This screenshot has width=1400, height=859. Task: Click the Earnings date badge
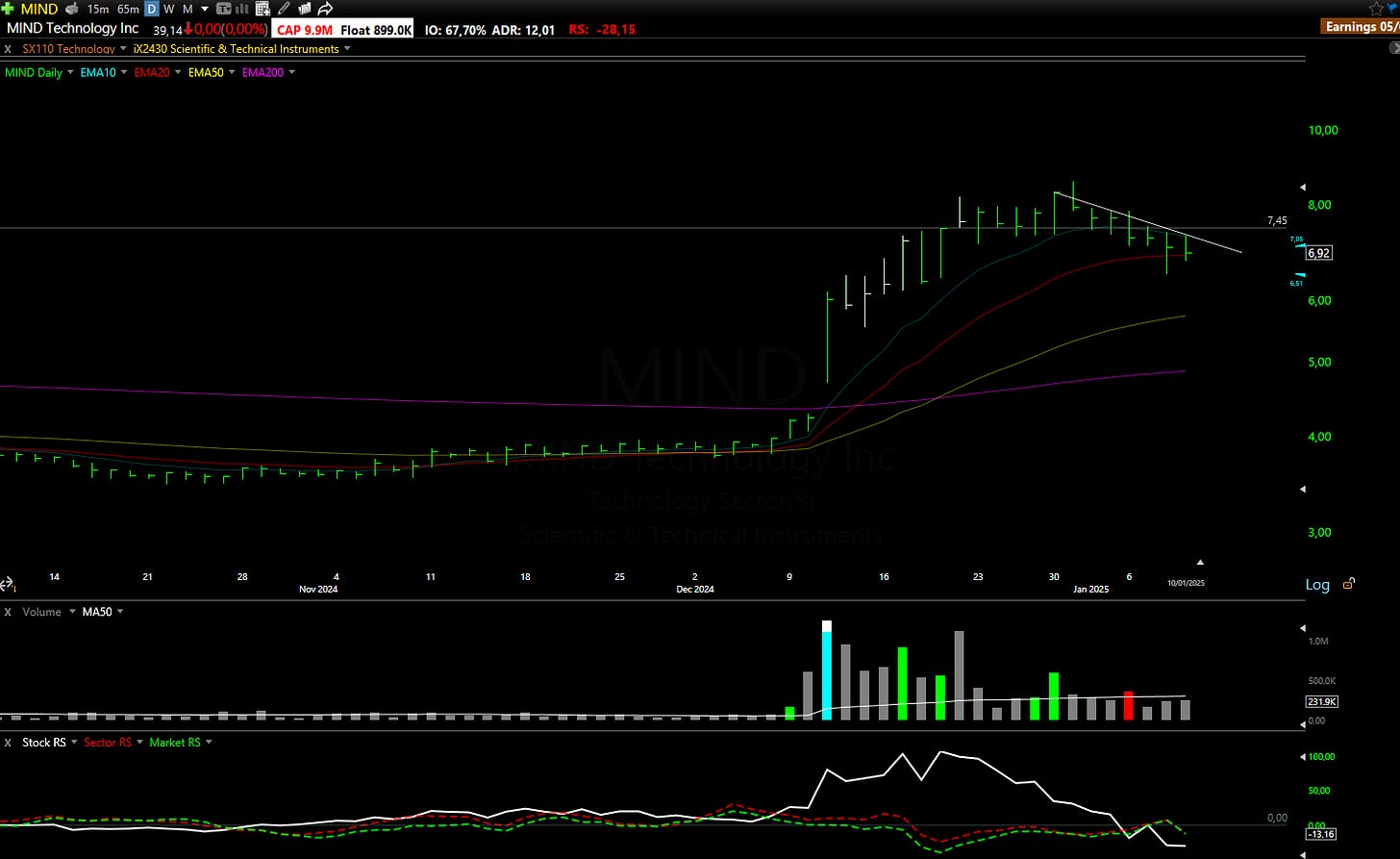pyautogui.click(x=1361, y=27)
